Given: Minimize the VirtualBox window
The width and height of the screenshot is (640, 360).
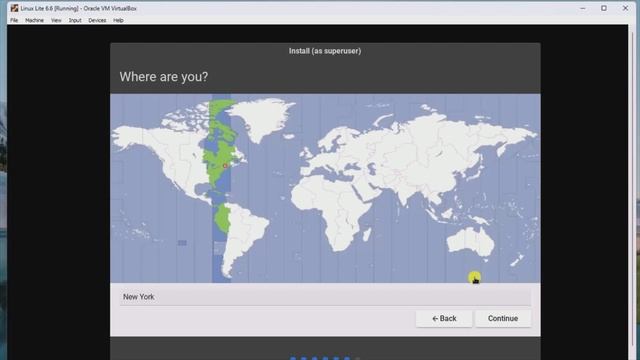Looking at the screenshot, I should point(583,8).
